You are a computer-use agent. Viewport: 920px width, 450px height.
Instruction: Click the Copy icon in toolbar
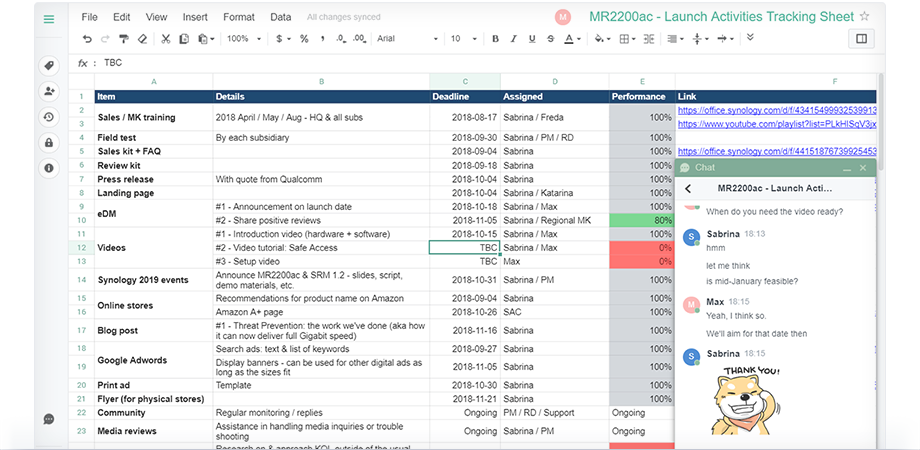[x=184, y=39]
